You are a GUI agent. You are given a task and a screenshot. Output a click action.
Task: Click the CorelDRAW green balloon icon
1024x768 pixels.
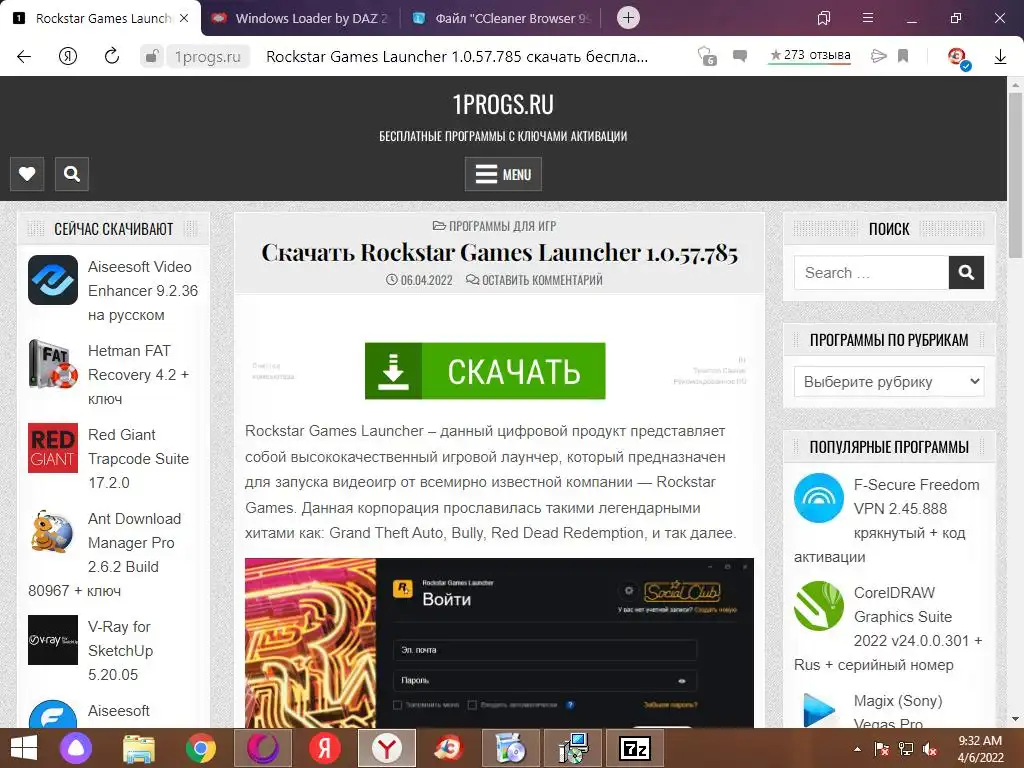point(819,605)
